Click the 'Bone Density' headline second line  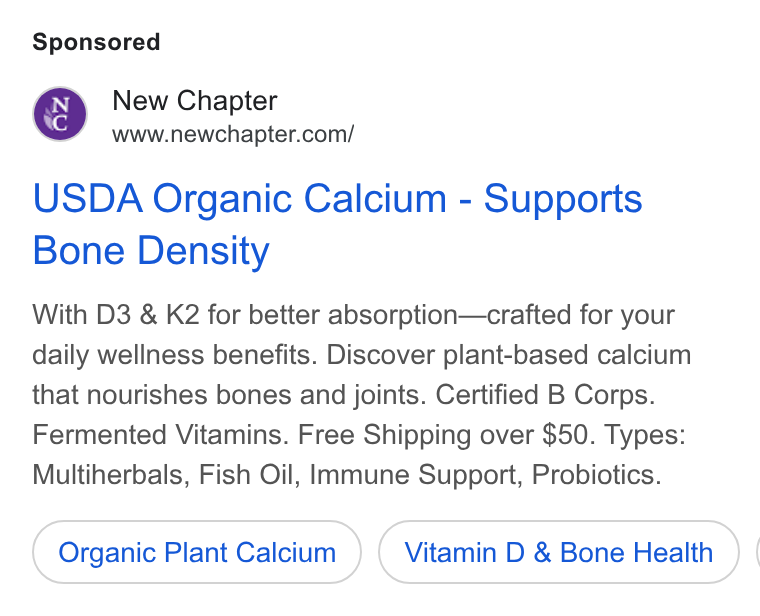pyautogui.click(x=151, y=251)
